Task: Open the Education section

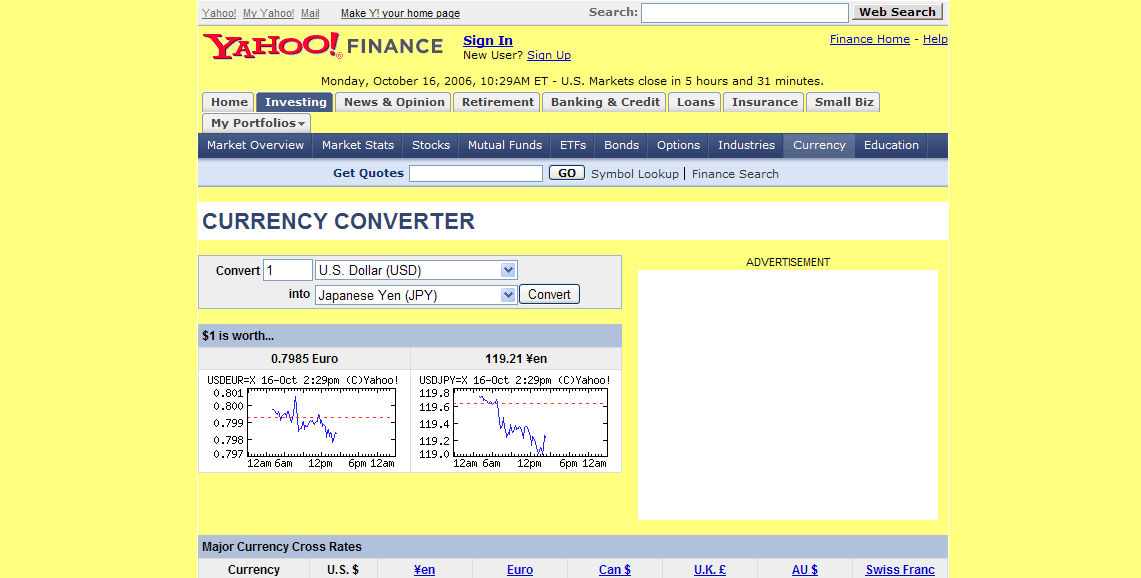Action: coord(891,145)
